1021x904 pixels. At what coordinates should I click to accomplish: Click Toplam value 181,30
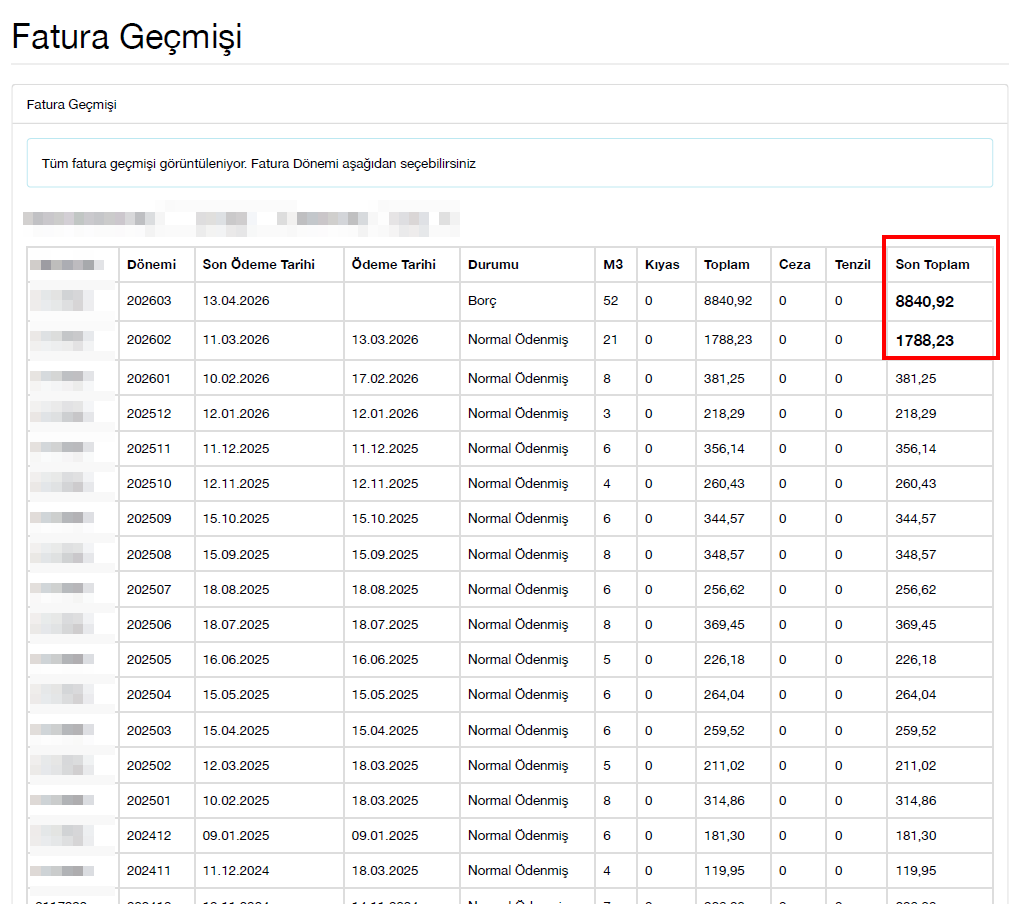(724, 837)
